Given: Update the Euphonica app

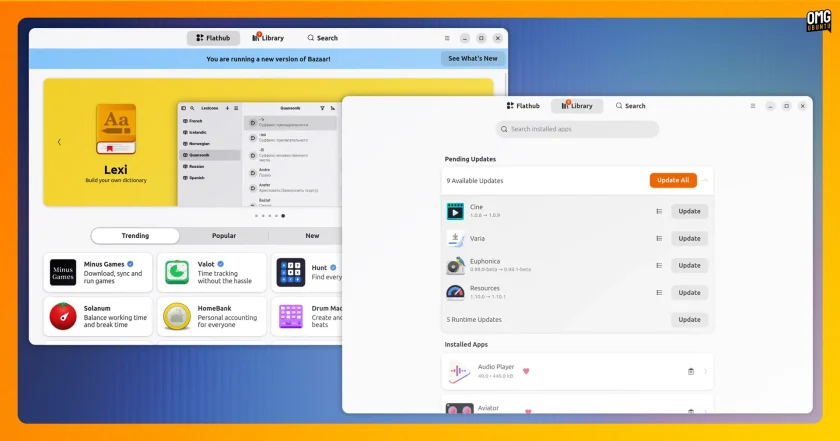Looking at the screenshot, I should [689, 266].
